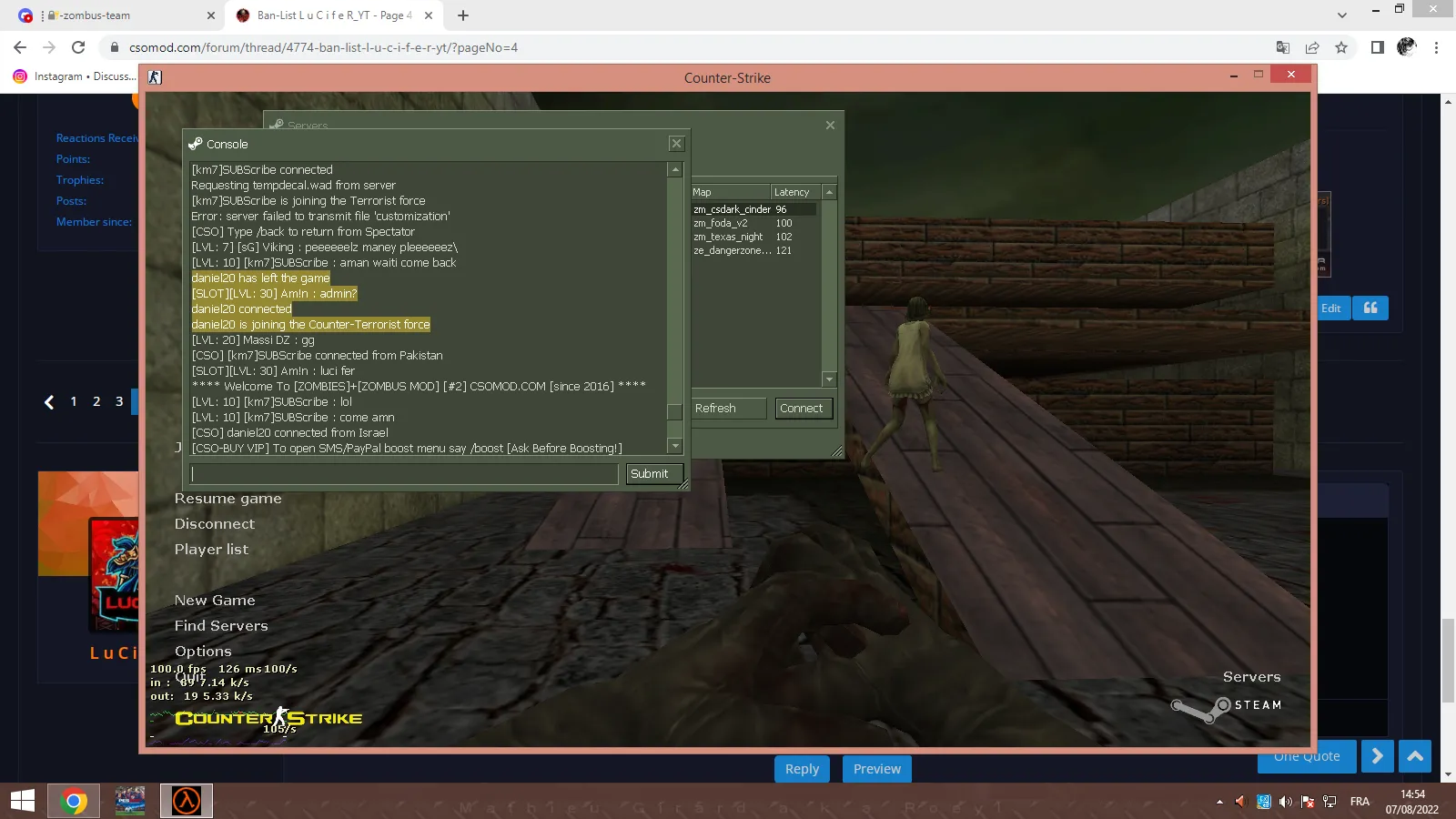The height and width of the screenshot is (819, 1456).
Task: Click the Chrome translate page icon
Action: click(x=1283, y=47)
